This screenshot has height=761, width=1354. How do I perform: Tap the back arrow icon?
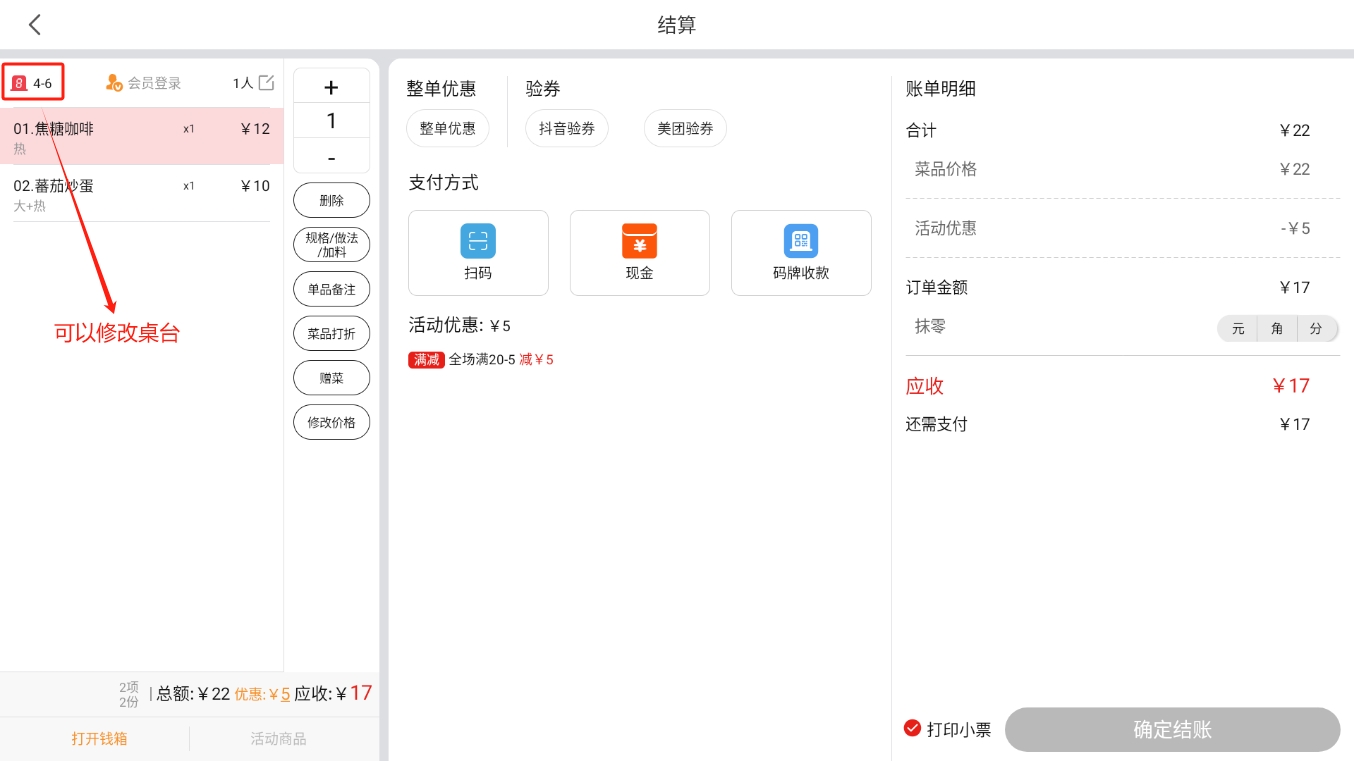(x=35, y=25)
